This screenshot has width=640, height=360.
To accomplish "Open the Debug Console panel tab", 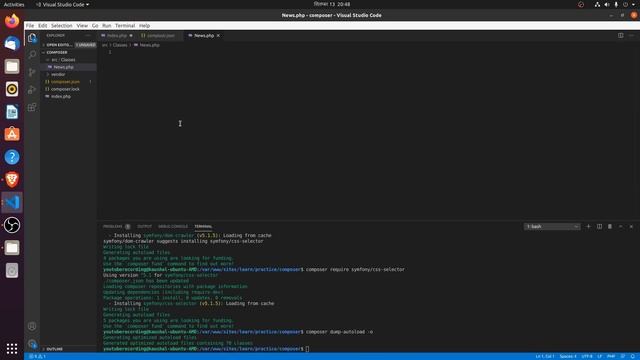I will [x=173, y=226].
